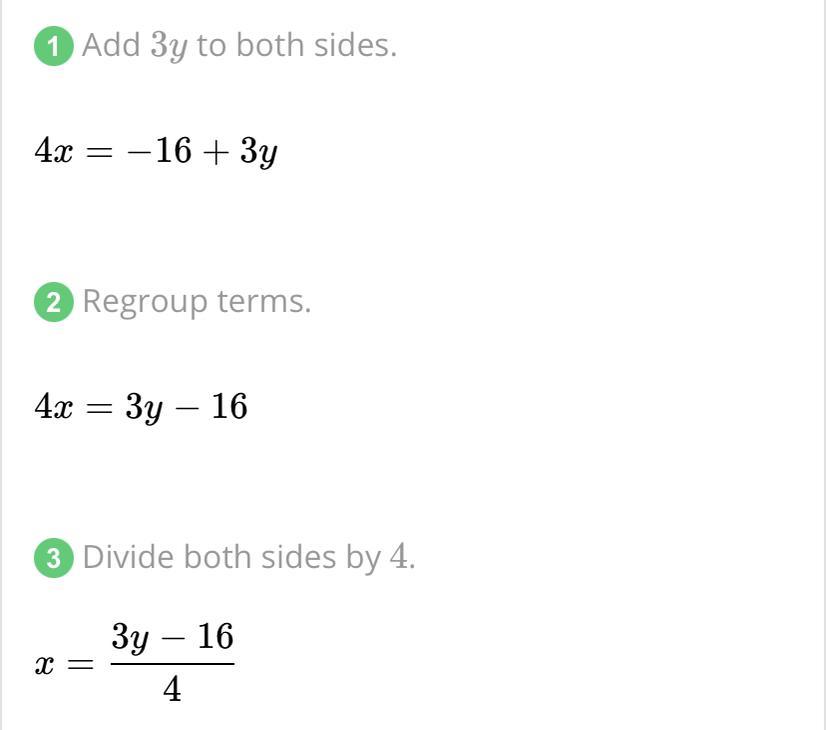Select the equation 4x = −16 + 3y

[x=156, y=152]
